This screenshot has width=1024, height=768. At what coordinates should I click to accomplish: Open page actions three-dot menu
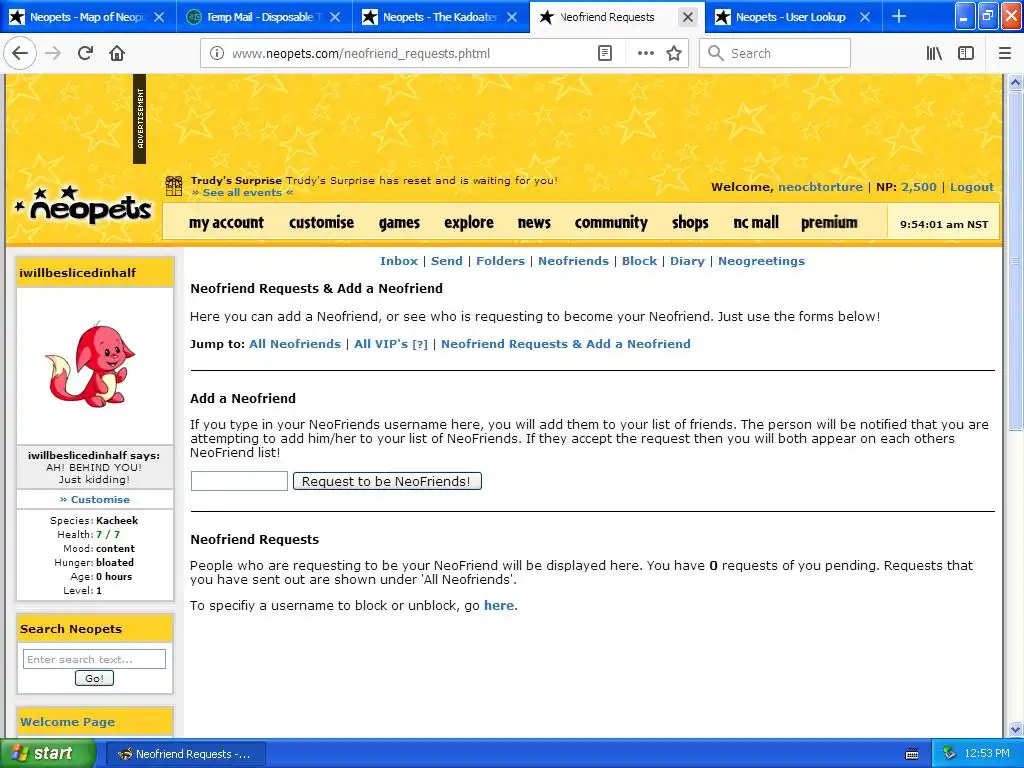[645, 54]
